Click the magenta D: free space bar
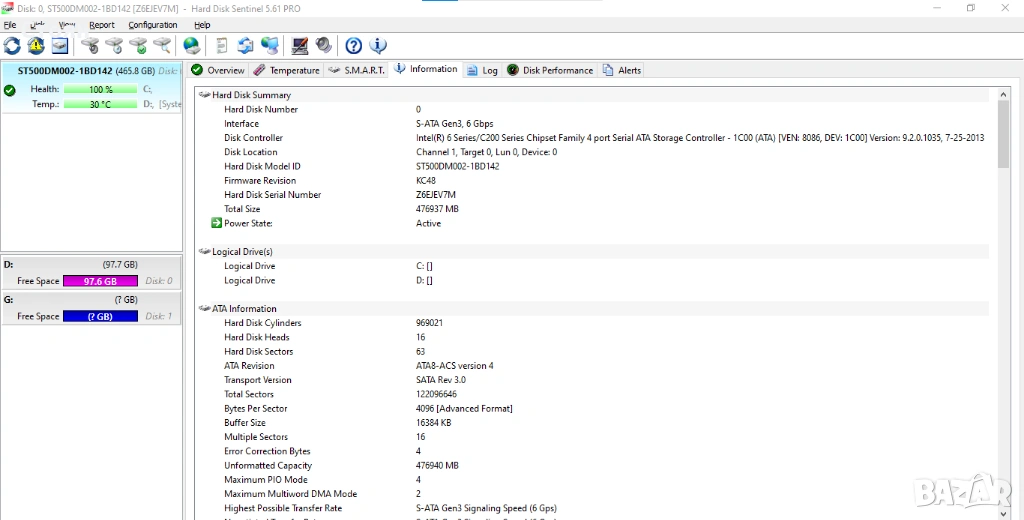This screenshot has height=520, width=1024. tap(100, 281)
